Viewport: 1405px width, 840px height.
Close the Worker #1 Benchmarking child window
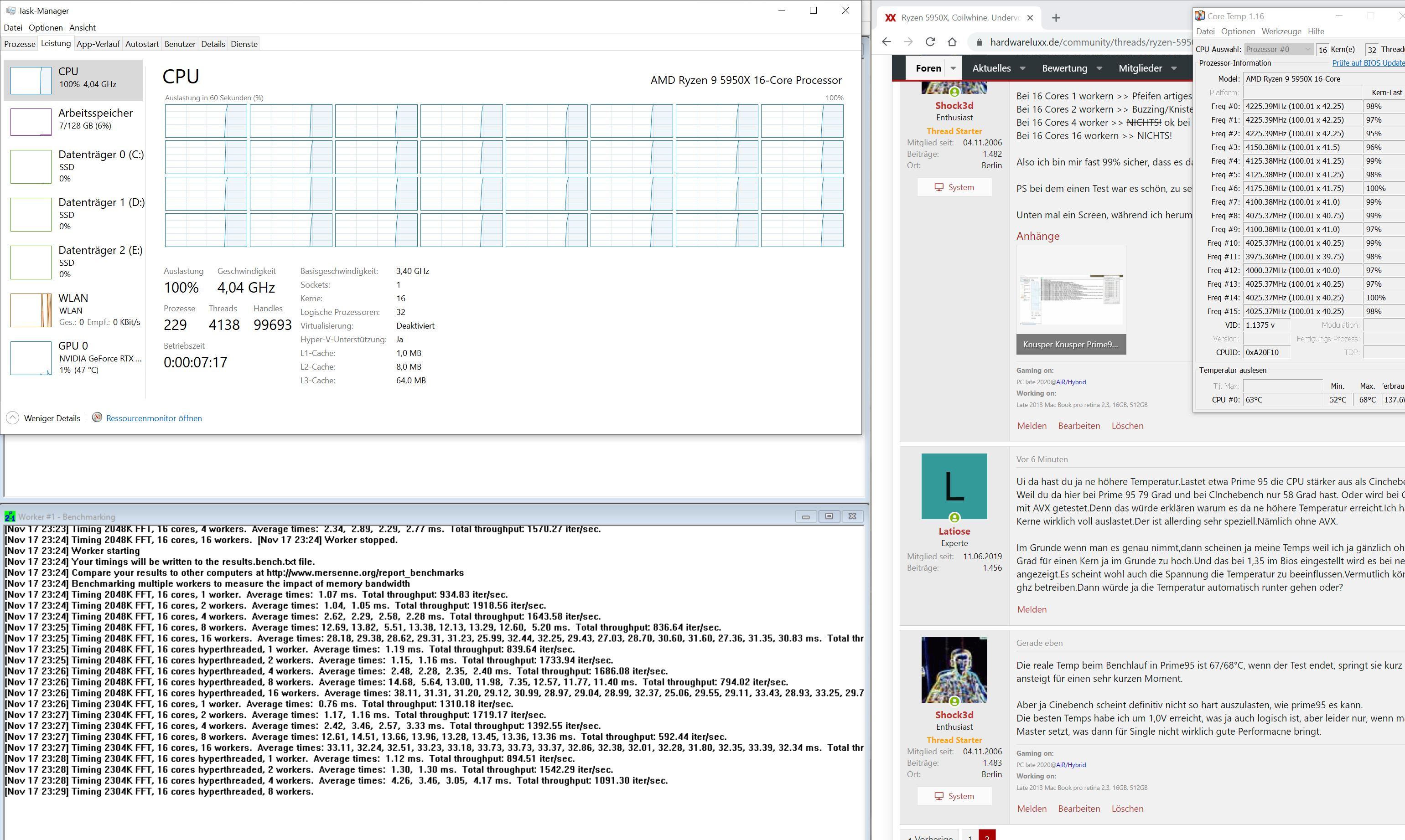(x=852, y=516)
